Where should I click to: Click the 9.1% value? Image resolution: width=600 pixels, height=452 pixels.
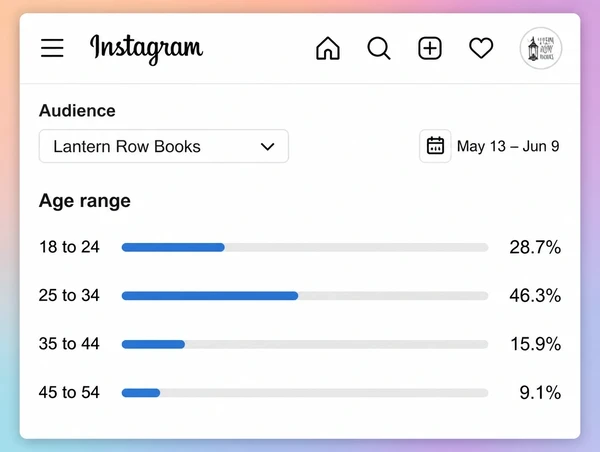click(x=540, y=393)
